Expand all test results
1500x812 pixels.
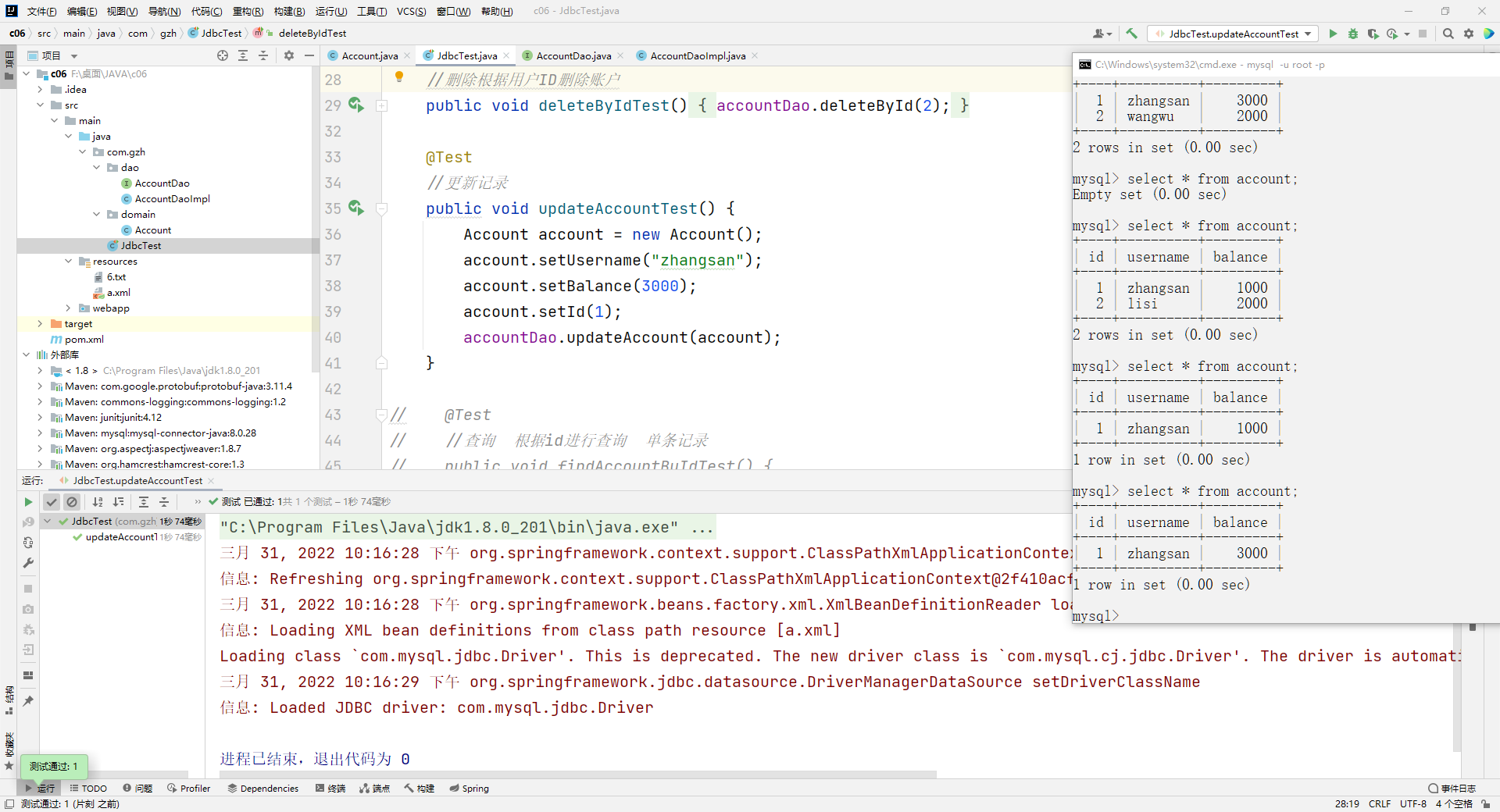[x=144, y=502]
